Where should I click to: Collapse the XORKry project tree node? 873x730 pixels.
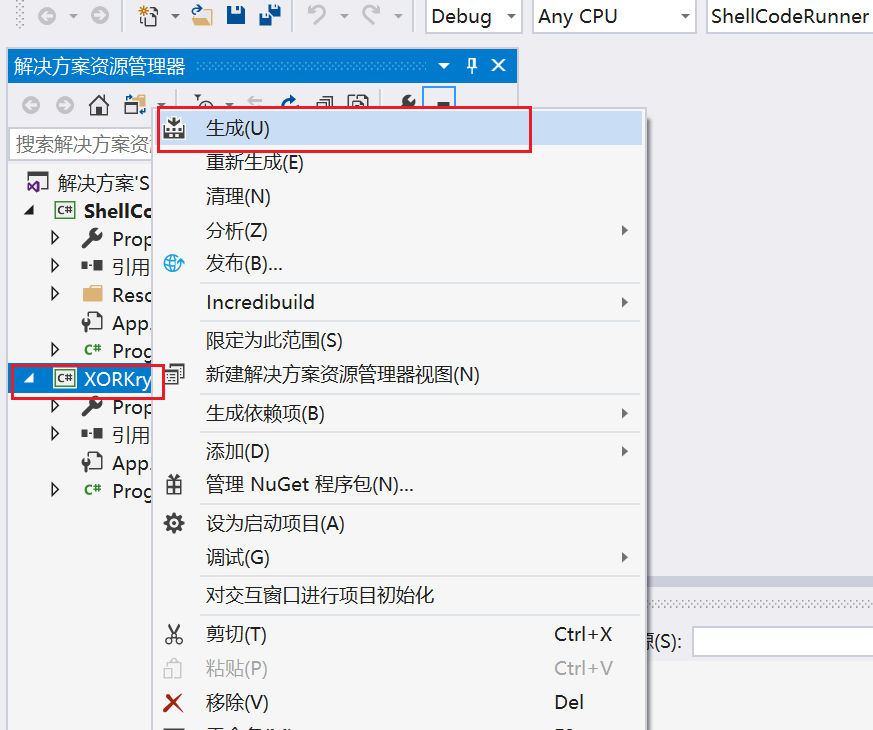pyautogui.click(x=30, y=379)
